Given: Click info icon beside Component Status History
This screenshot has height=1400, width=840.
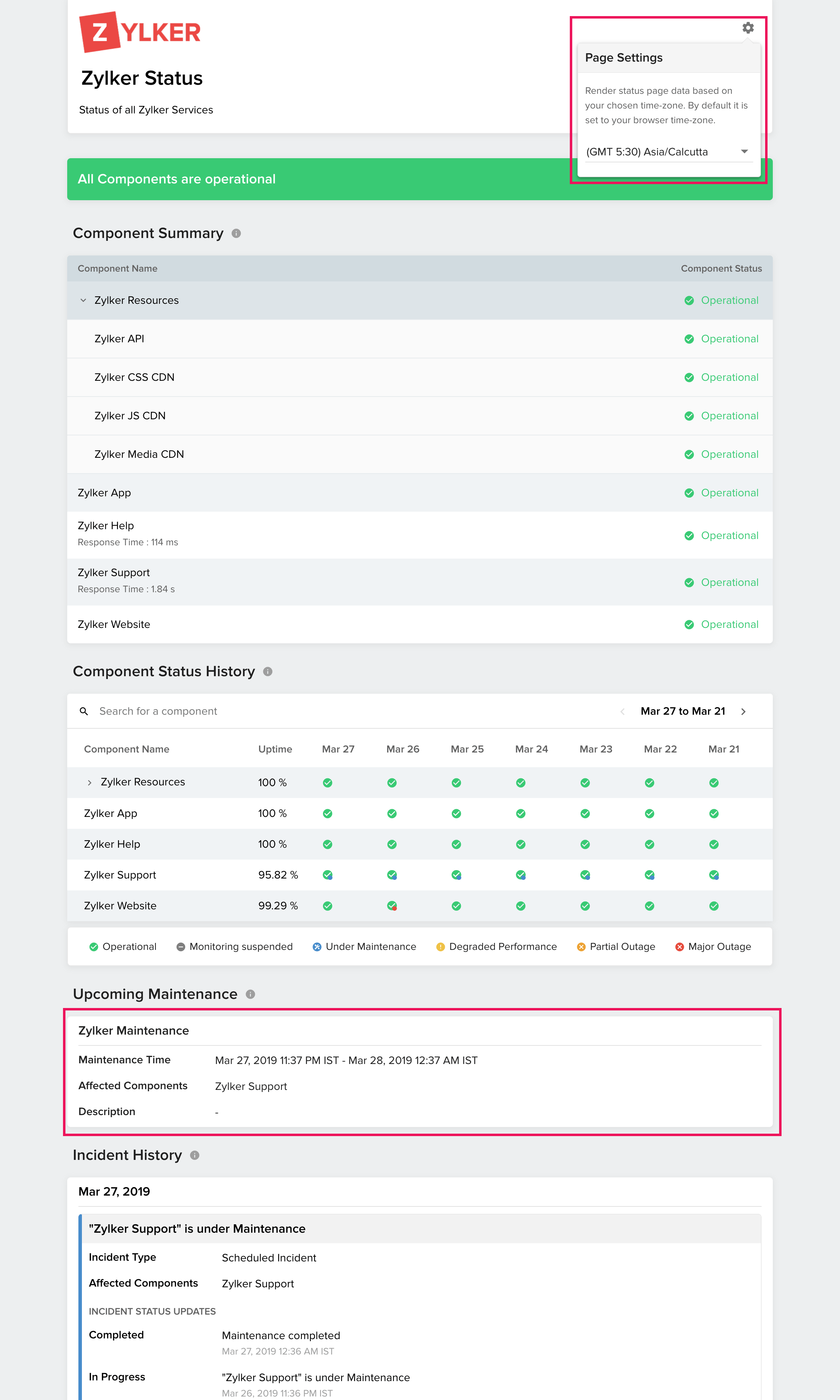Looking at the screenshot, I should coord(268,671).
